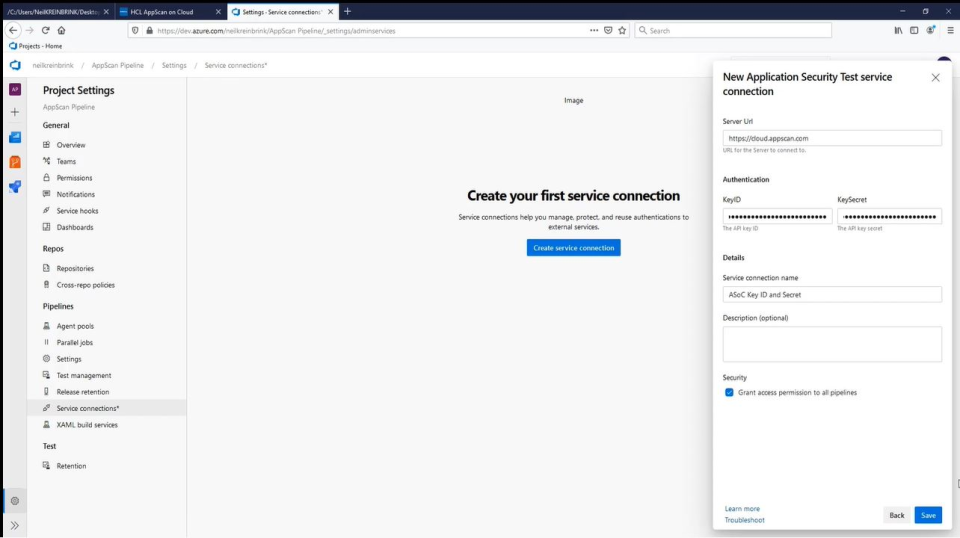Viewport: 960px width, 538px height.
Task: Click the Settings breadcrumb
Action: pos(174,65)
